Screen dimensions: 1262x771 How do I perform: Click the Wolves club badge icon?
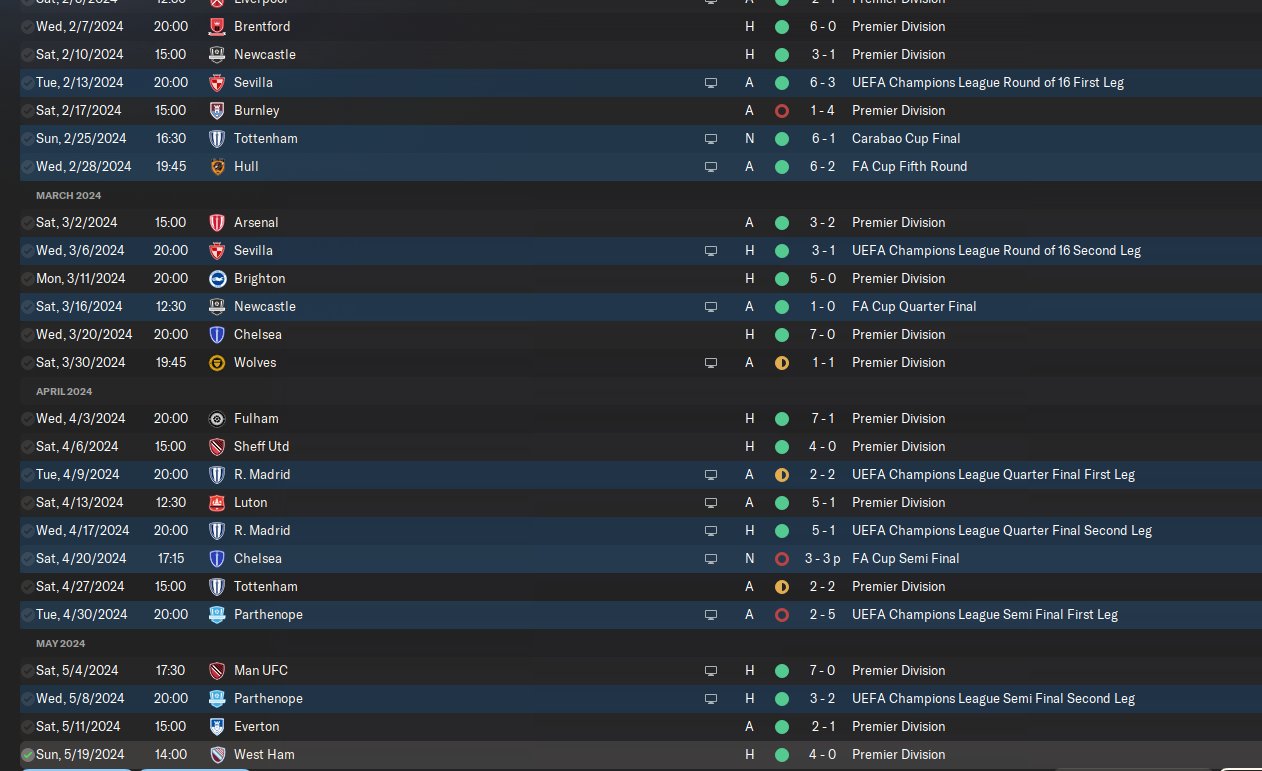tap(217, 362)
